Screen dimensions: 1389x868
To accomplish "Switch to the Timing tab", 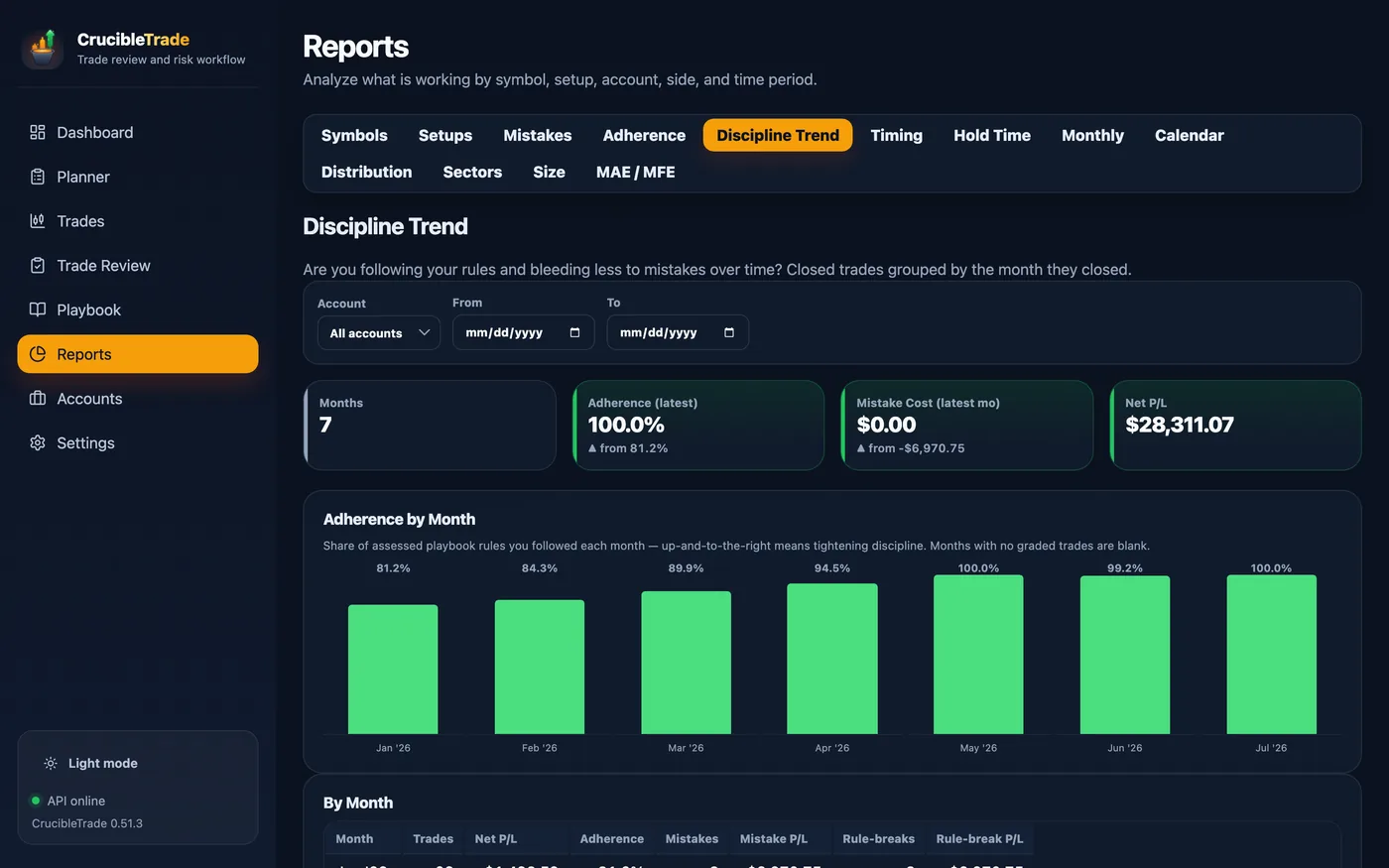I will [897, 135].
